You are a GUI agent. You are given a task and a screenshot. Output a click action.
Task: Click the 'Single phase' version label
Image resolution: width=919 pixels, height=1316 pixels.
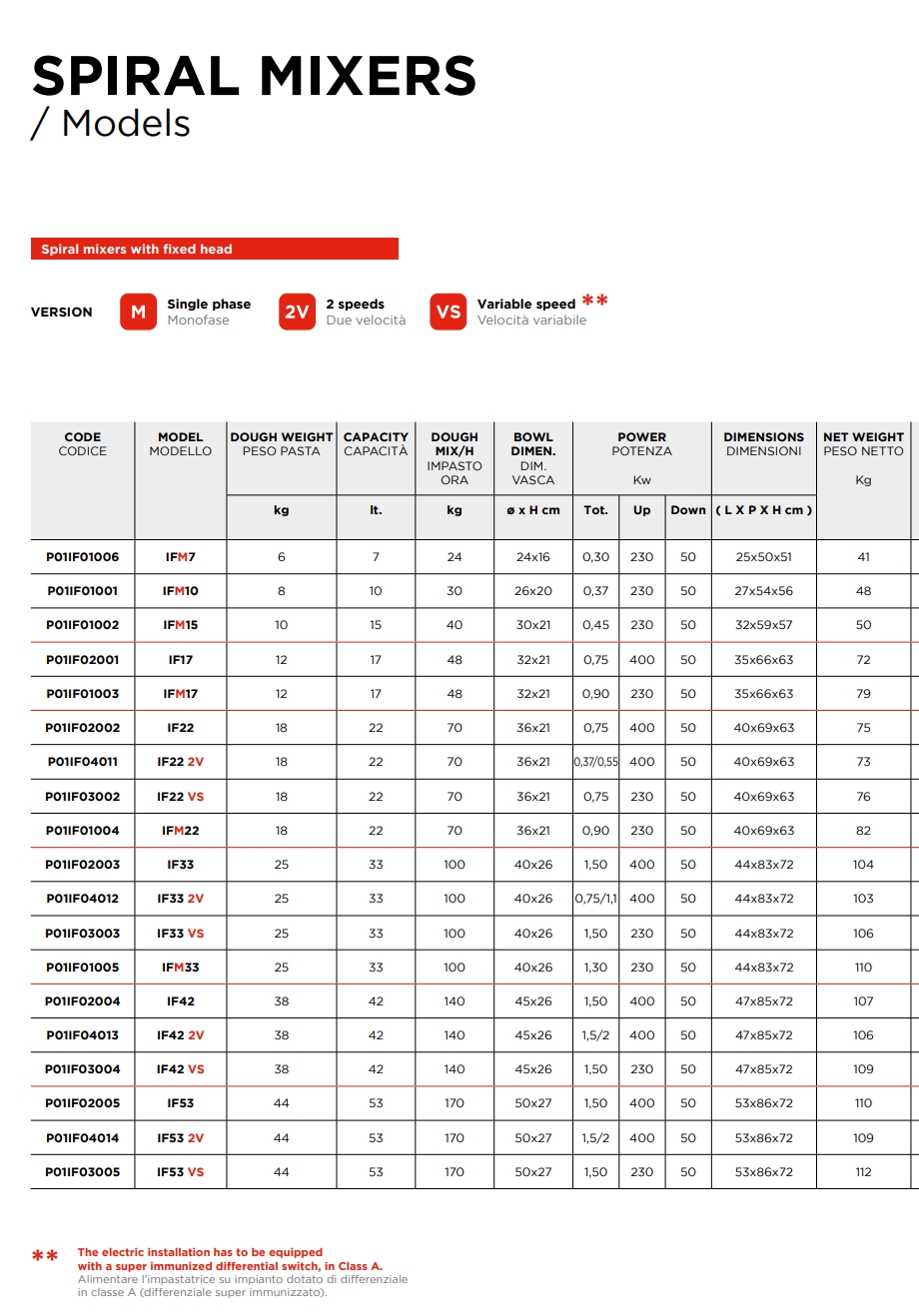(x=209, y=305)
